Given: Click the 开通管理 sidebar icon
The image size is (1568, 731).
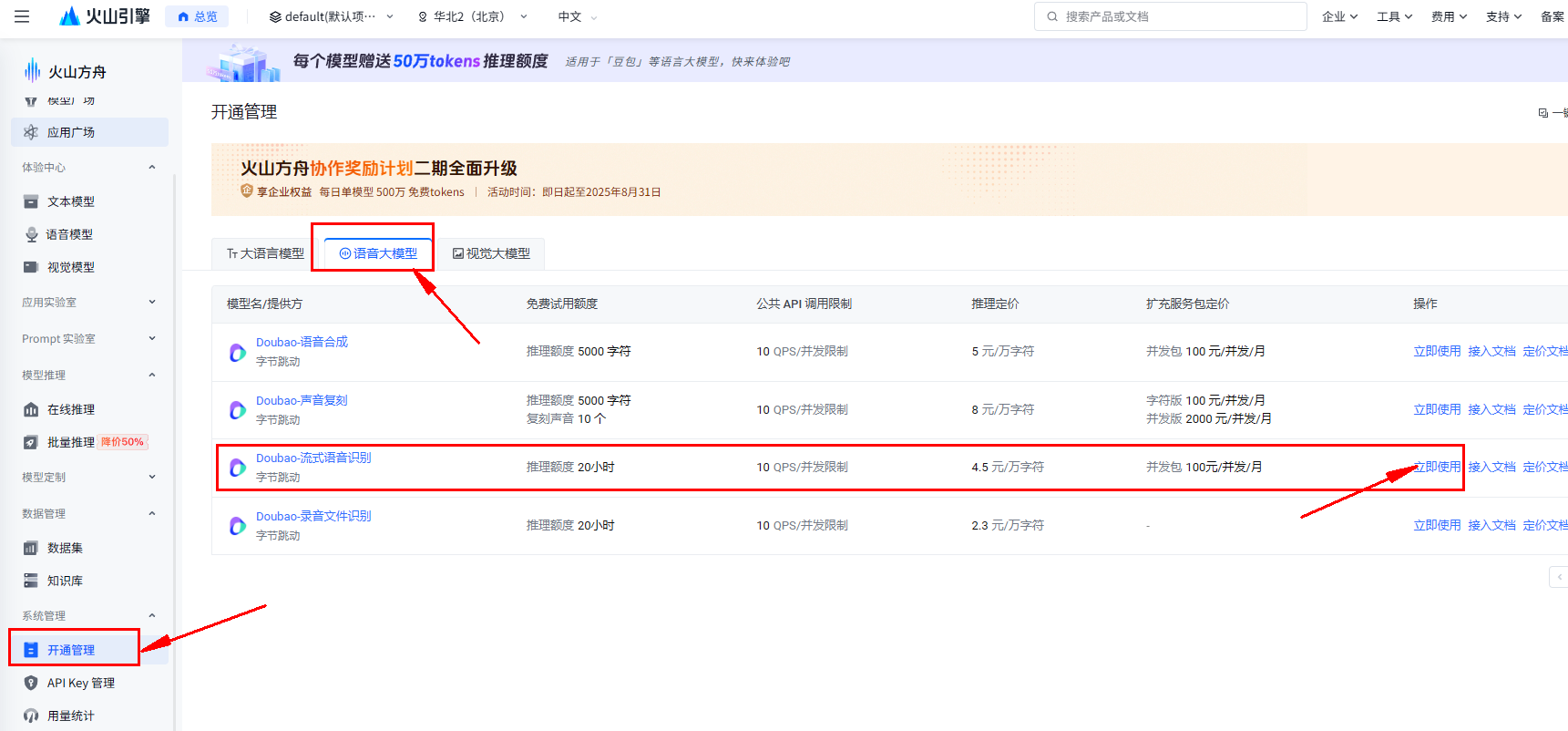Looking at the screenshot, I should pyautogui.click(x=31, y=650).
